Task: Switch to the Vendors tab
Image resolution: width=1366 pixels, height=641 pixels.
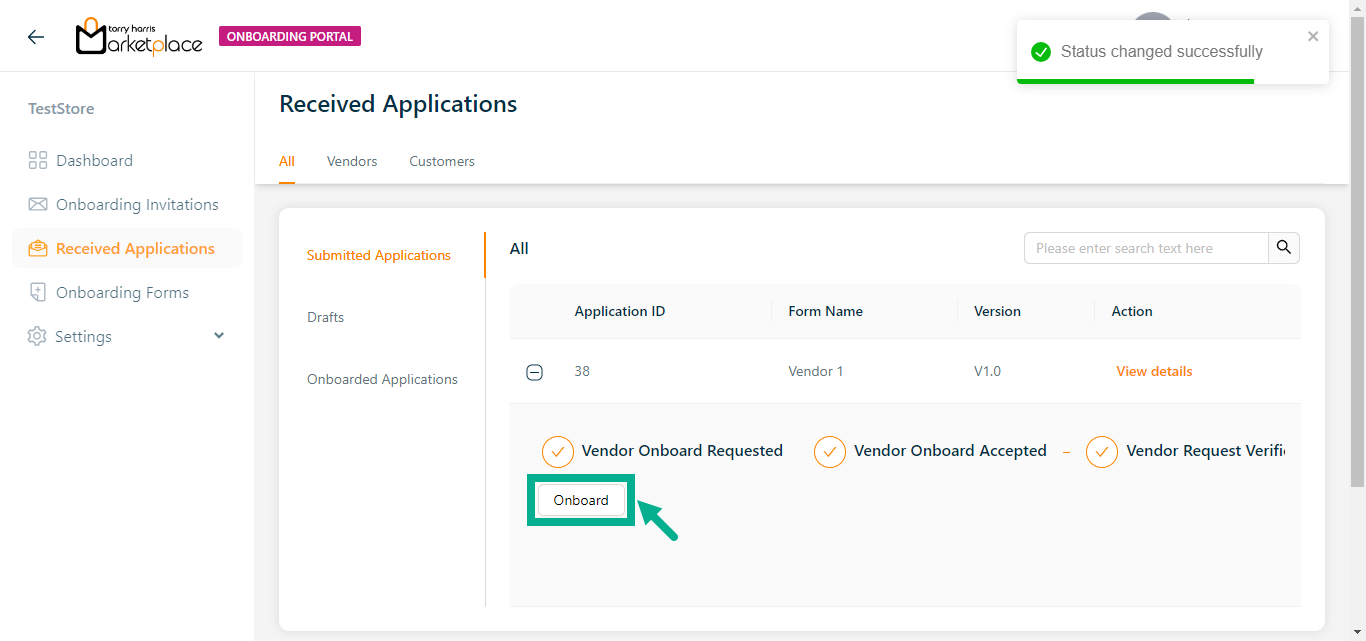Action: click(x=352, y=161)
